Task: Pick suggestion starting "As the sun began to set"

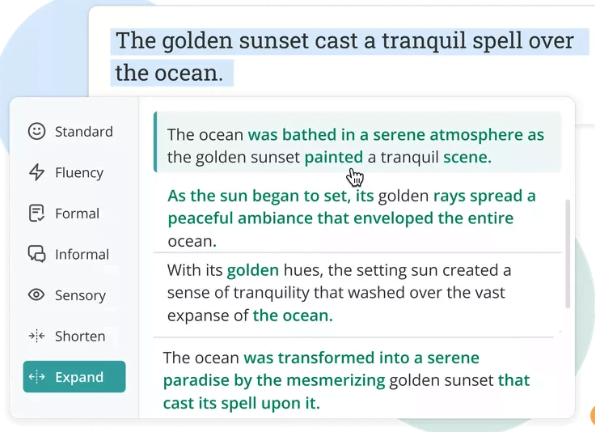Action: click(x=357, y=218)
